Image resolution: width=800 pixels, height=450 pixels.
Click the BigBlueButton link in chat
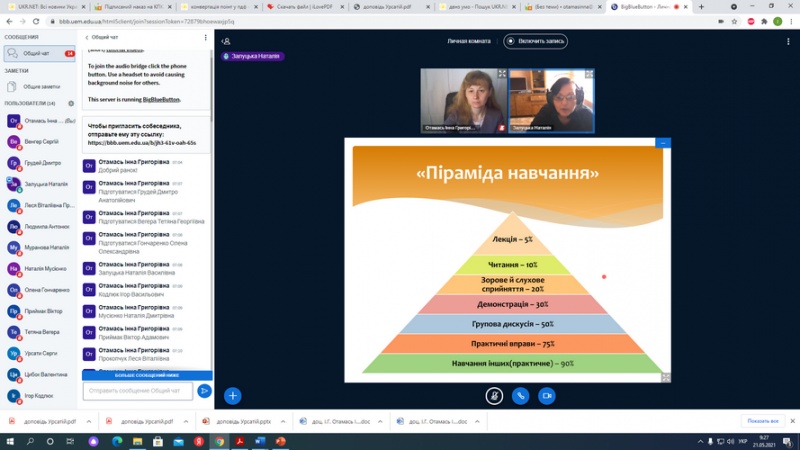(x=161, y=99)
